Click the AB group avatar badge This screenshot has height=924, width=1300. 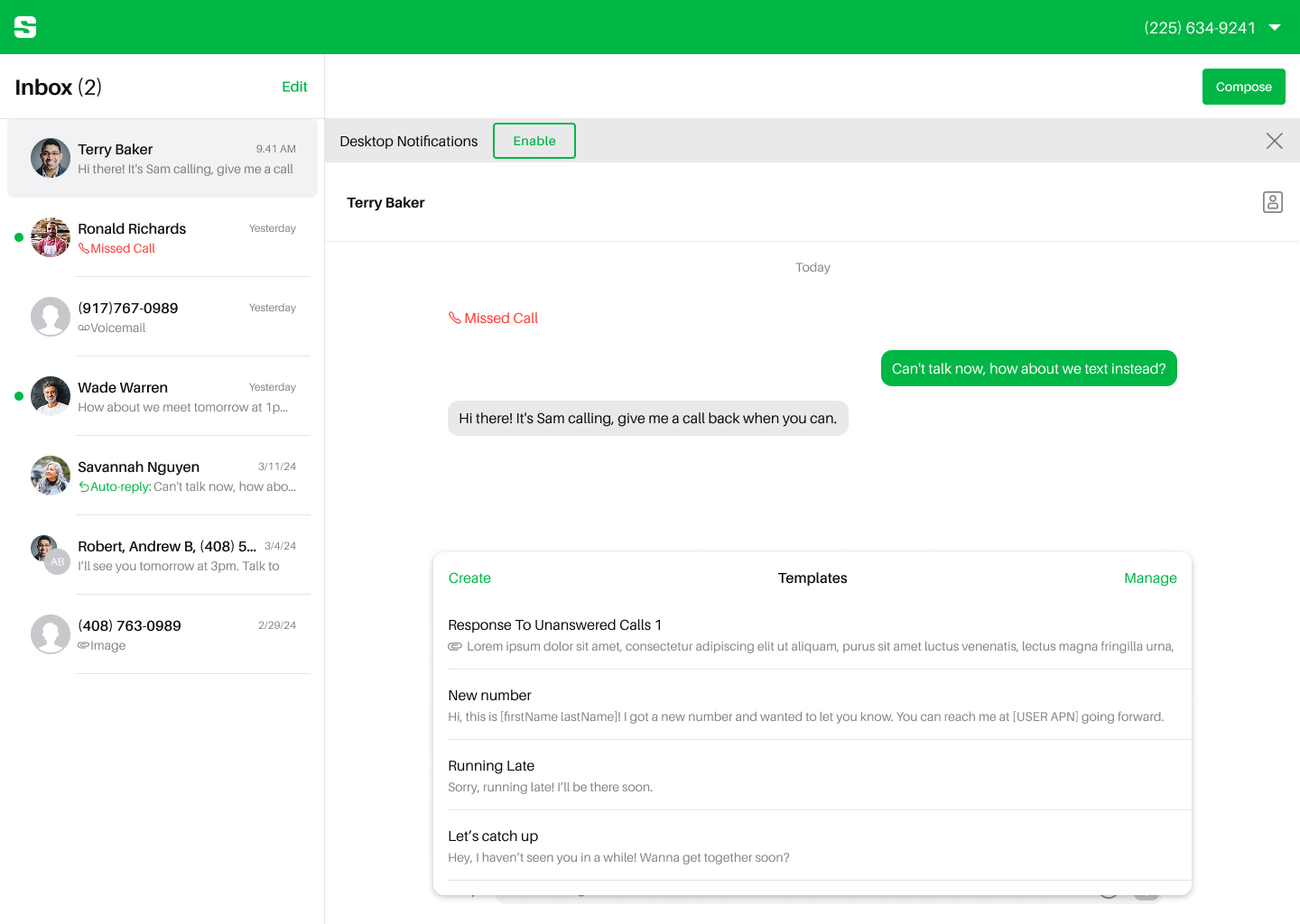point(58,561)
